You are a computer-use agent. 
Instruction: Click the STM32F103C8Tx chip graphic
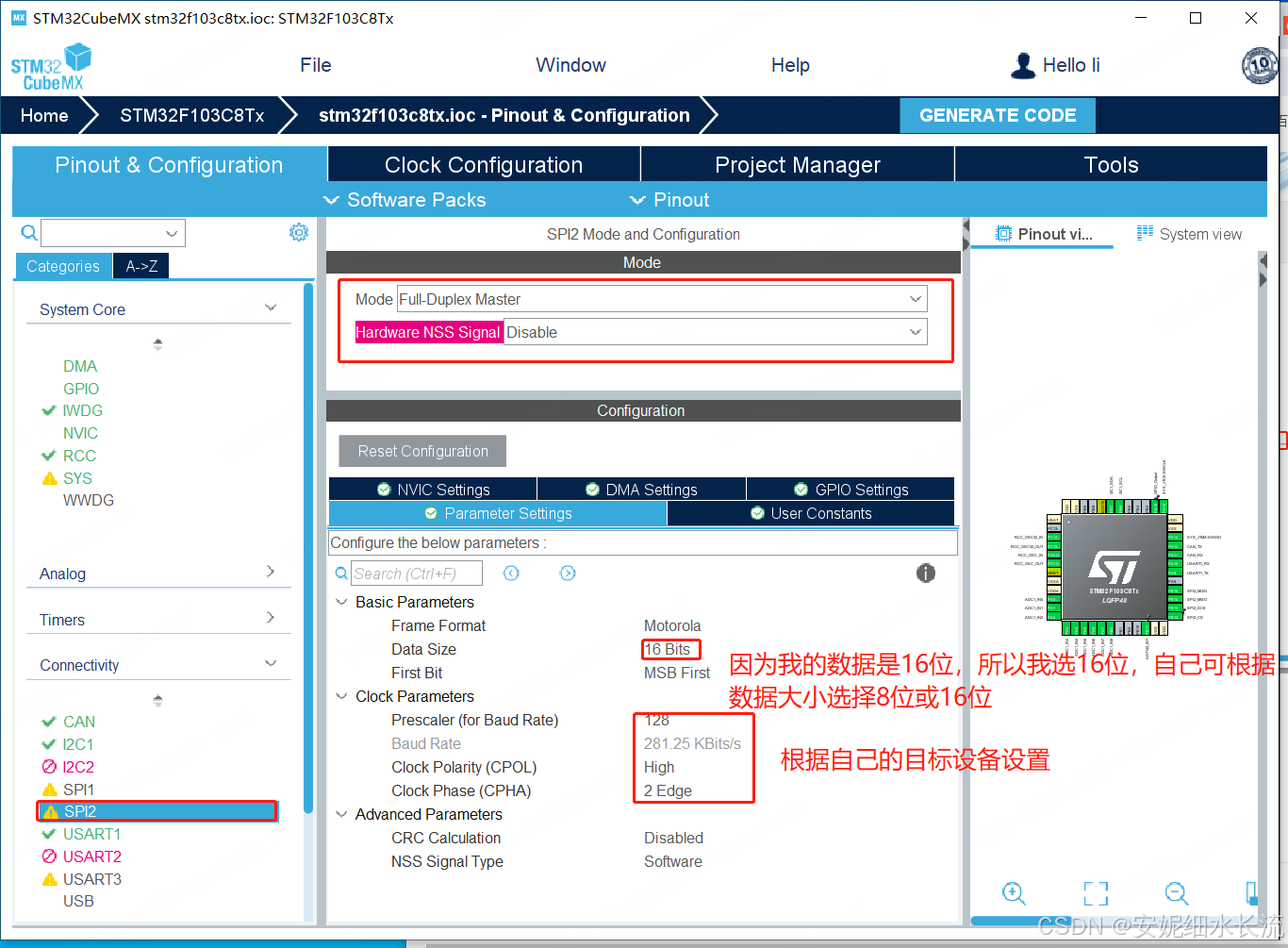coord(1114,568)
